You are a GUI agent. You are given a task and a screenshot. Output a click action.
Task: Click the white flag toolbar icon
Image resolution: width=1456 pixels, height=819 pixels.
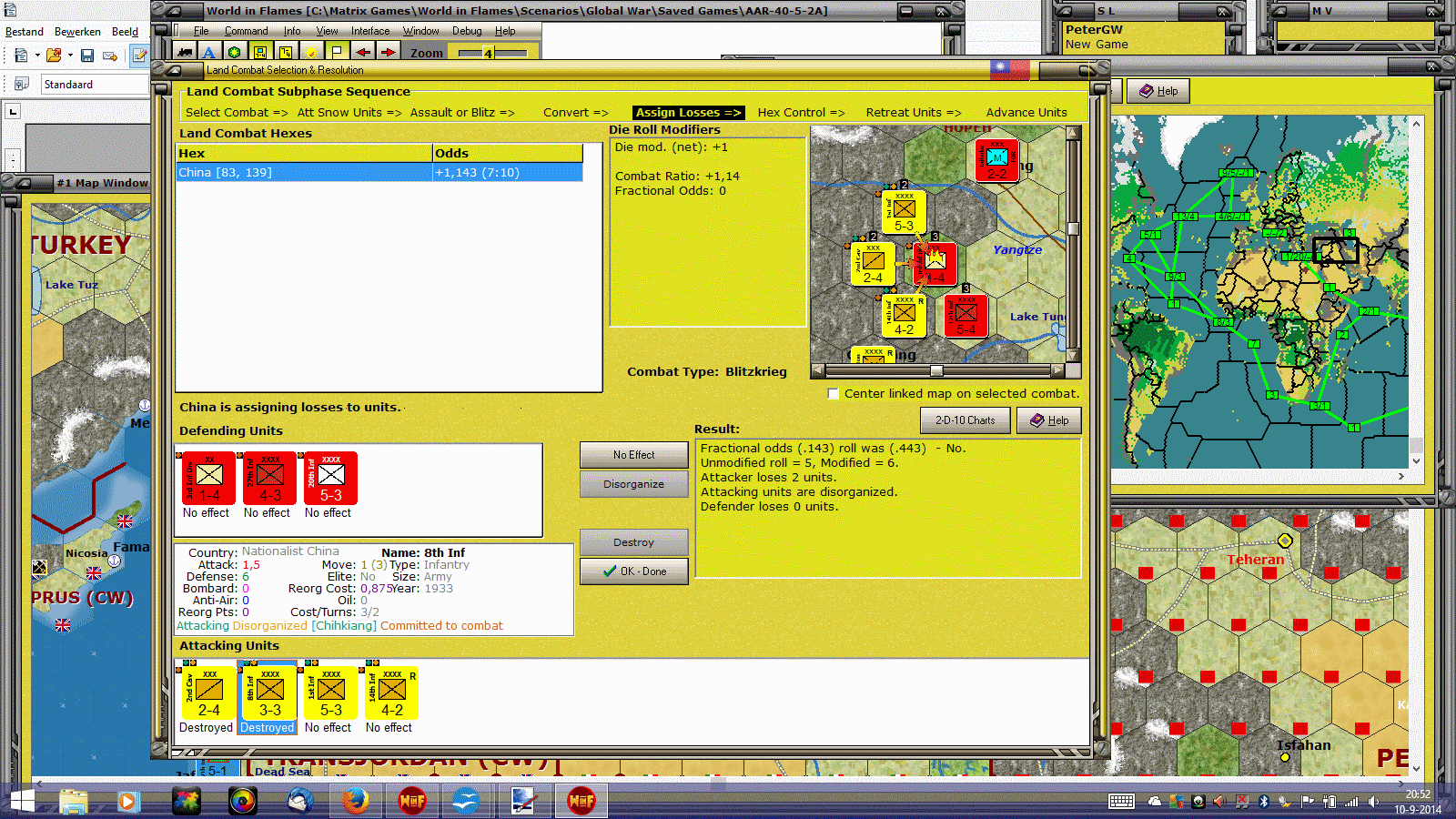pyautogui.click(x=337, y=53)
